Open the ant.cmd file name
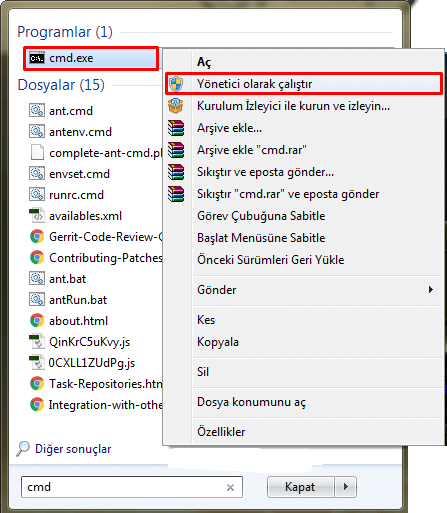Viewport: 447px width, 513px height. pos(71,111)
